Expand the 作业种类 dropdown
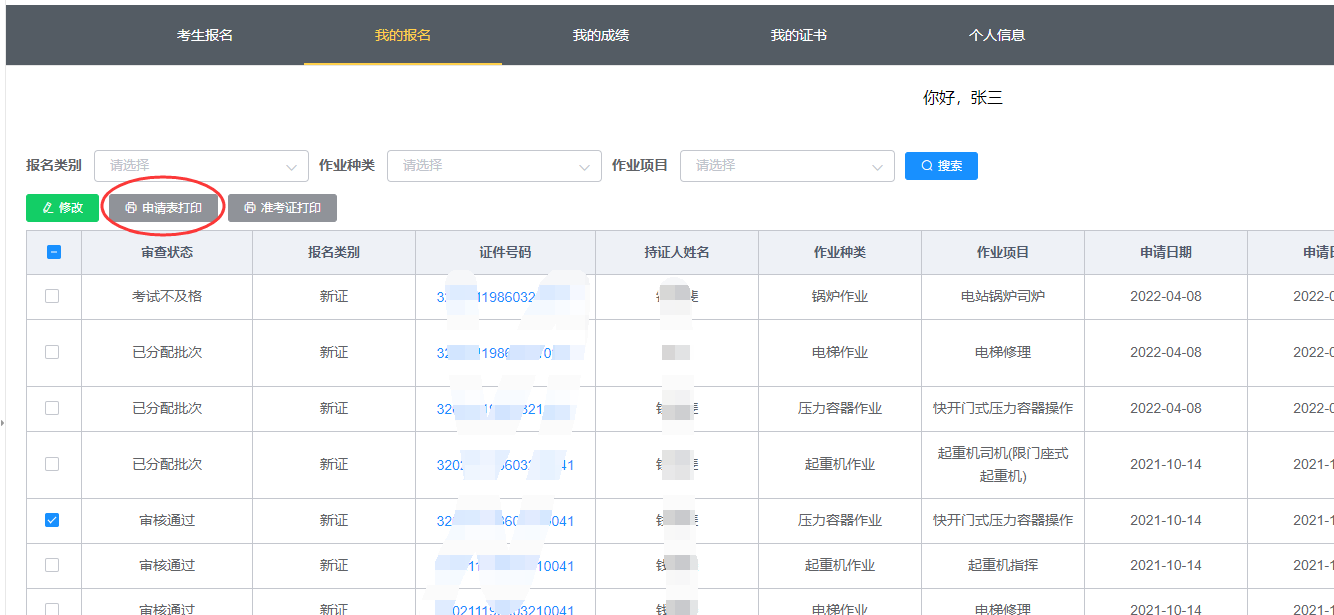This screenshot has height=615, width=1334. [x=494, y=166]
